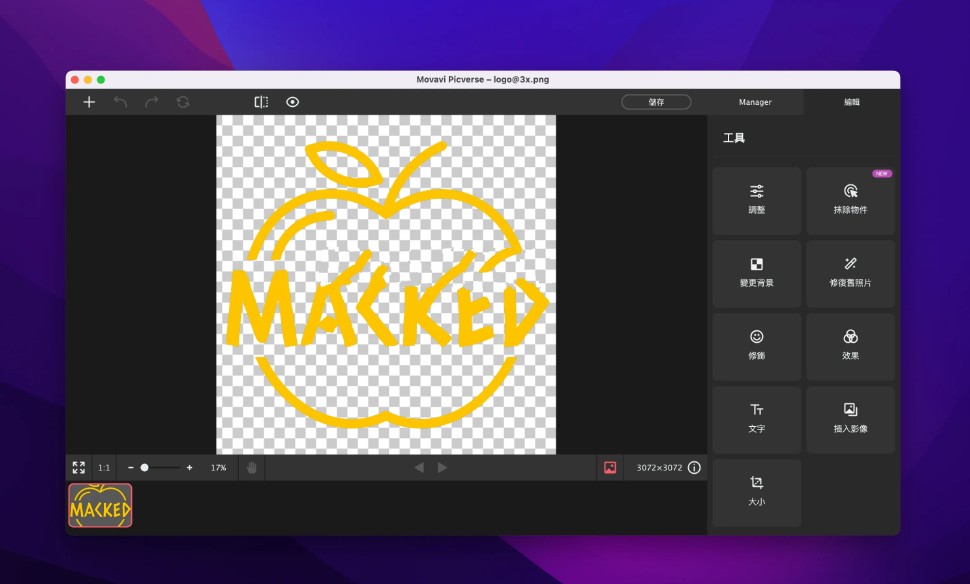Fit the image to screen with the expand icon
This screenshot has width=970, height=584.
[79, 468]
